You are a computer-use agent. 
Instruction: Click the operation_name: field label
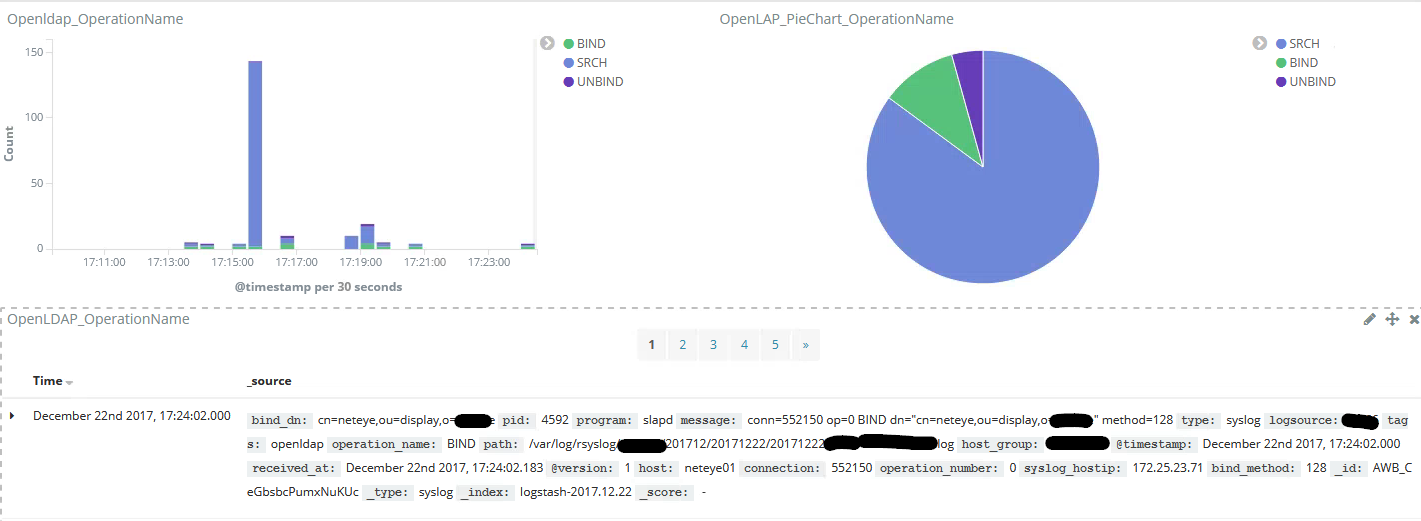tap(385, 444)
